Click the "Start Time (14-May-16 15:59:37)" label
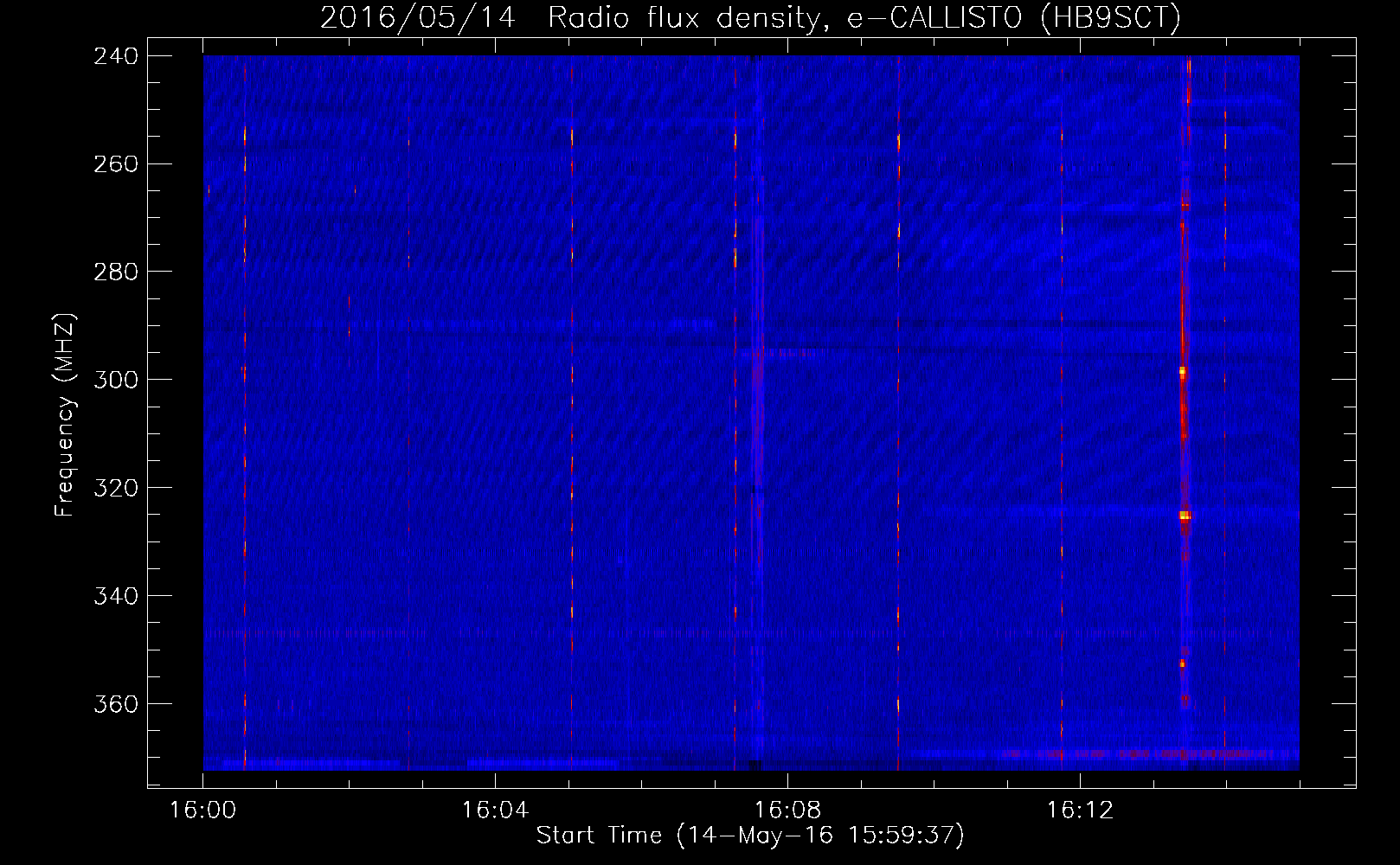 pyautogui.click(x=750, y=836)
